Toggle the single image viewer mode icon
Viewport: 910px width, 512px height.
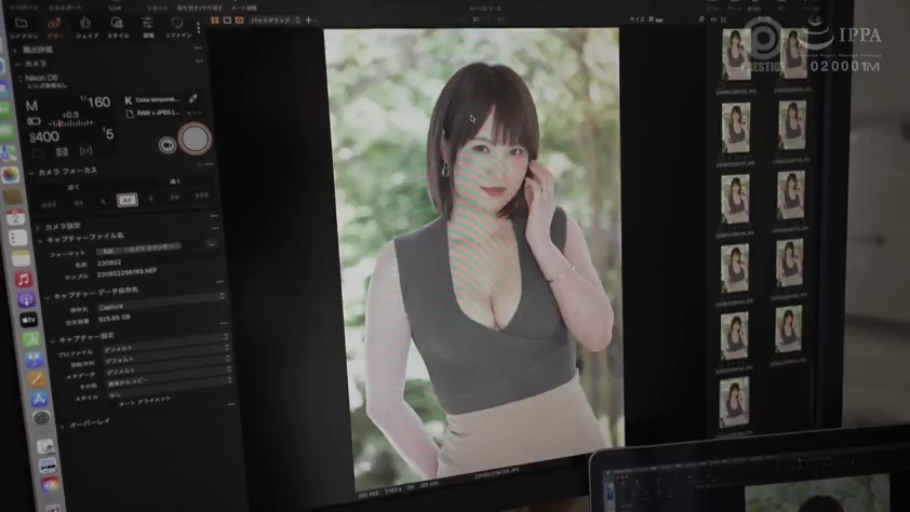227,19
